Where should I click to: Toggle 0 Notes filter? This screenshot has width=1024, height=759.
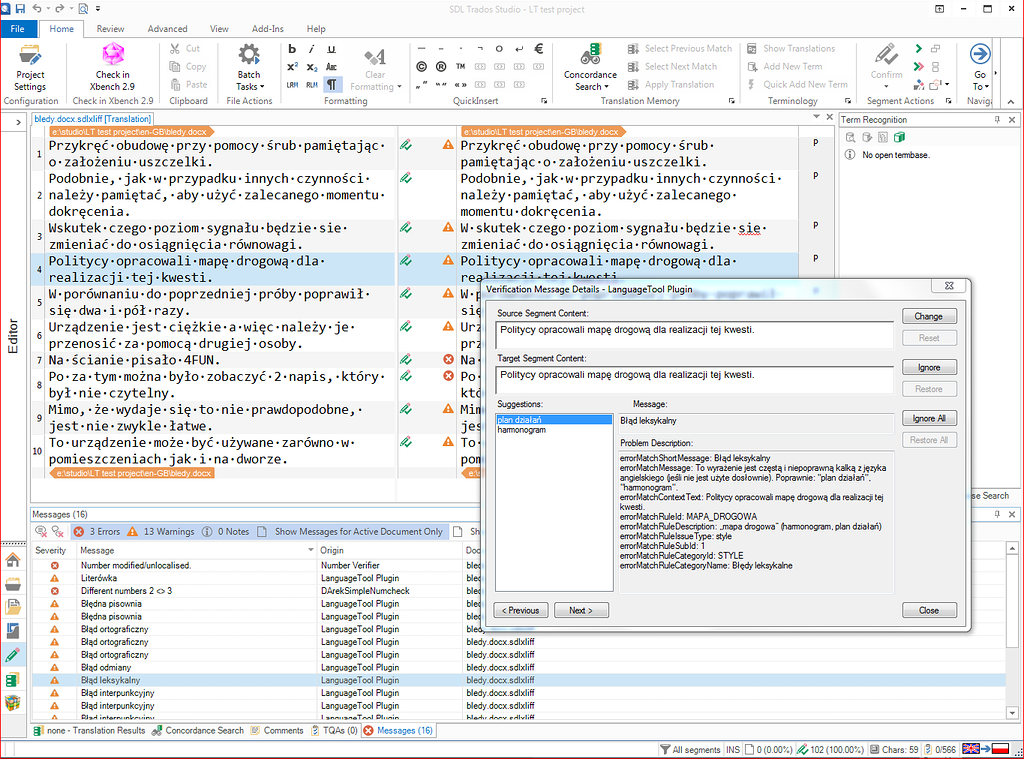coord(226,532)
